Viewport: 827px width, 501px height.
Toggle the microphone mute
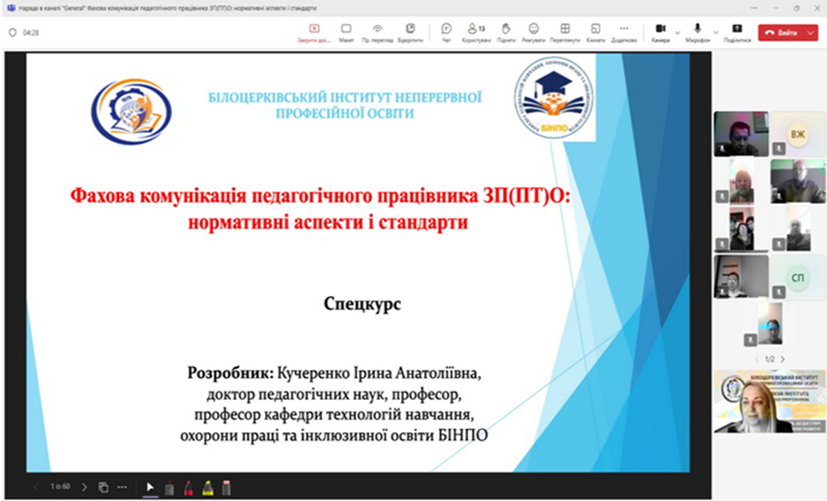click(x=697, y=32)
